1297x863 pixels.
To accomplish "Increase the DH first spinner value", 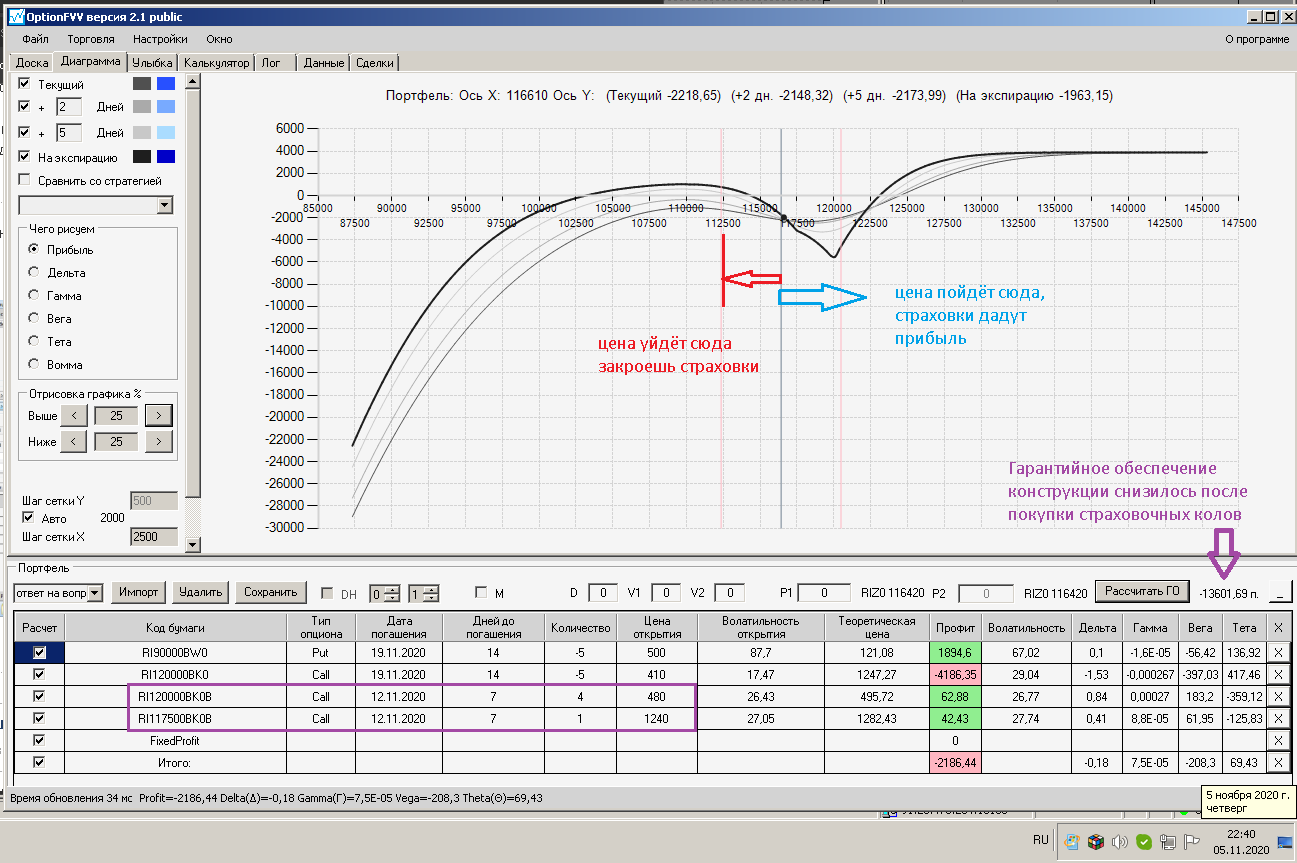I will (392, 588).
